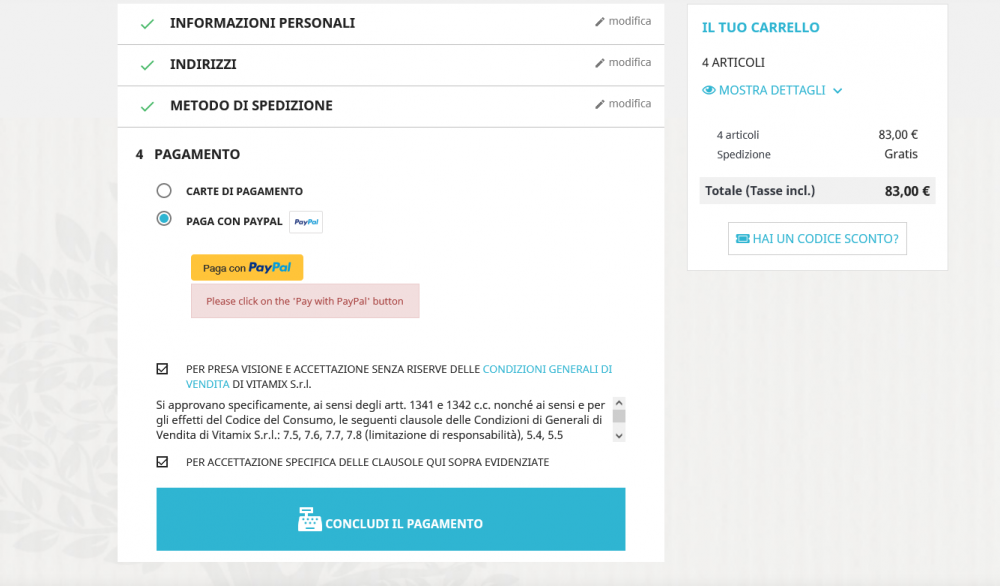Click the eye icon next to Mostra Dettagli
Image resolution: width=1000 pixels, height=586 pixels.
(709, 90)
